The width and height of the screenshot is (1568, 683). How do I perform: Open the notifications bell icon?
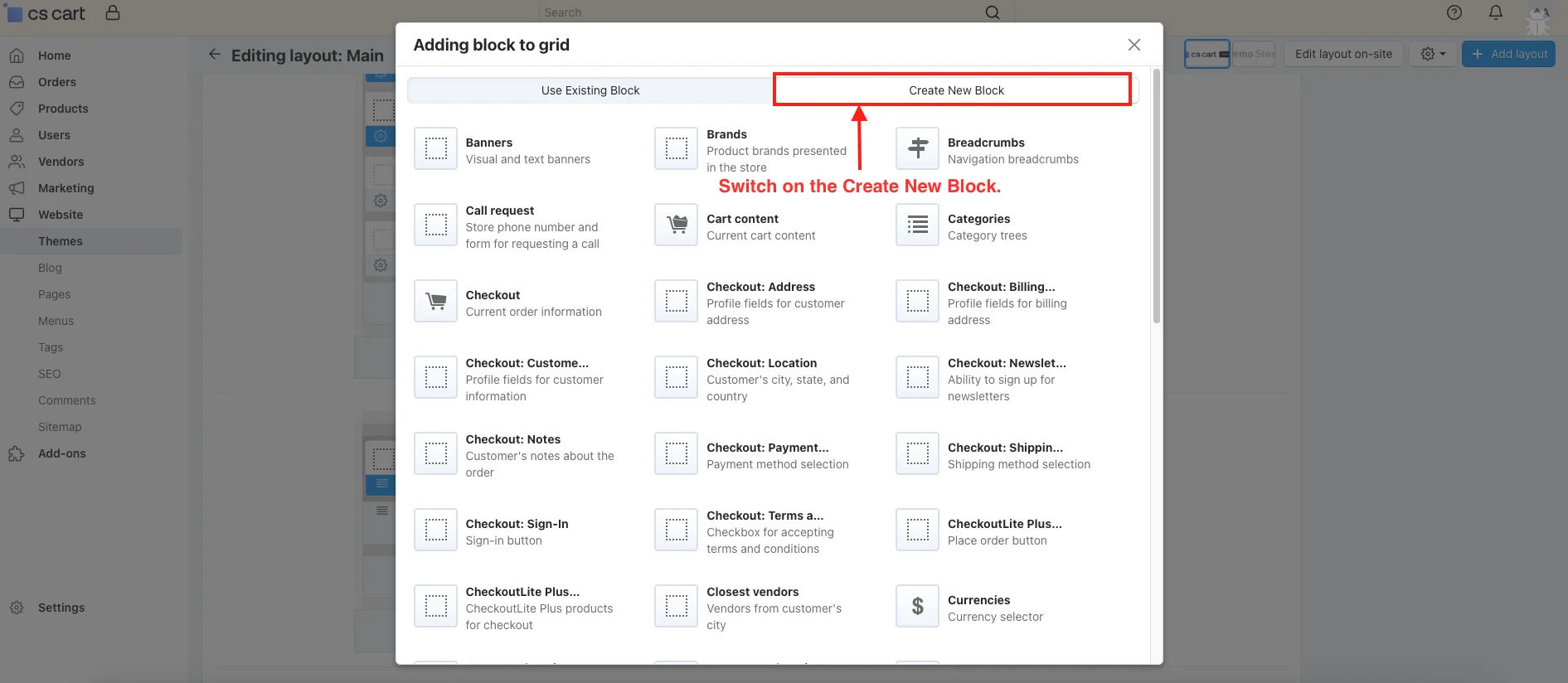(1495, 12)
